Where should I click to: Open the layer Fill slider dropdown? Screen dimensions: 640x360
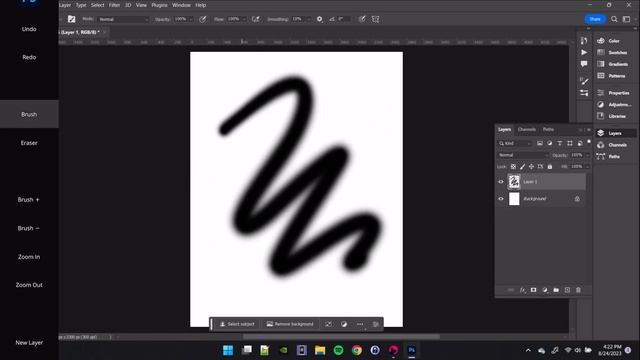coord(588,167)
